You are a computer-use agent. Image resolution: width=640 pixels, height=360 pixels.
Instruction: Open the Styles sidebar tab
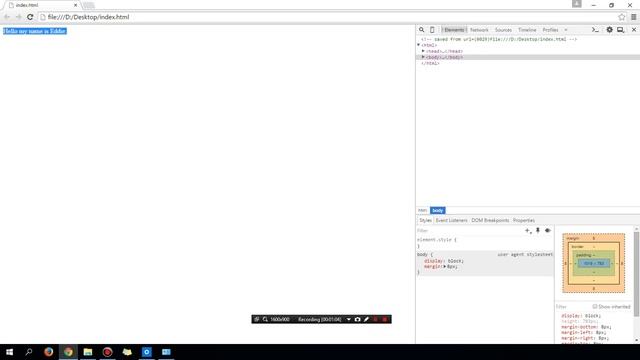pyautogui.click(x=425, y=220)
